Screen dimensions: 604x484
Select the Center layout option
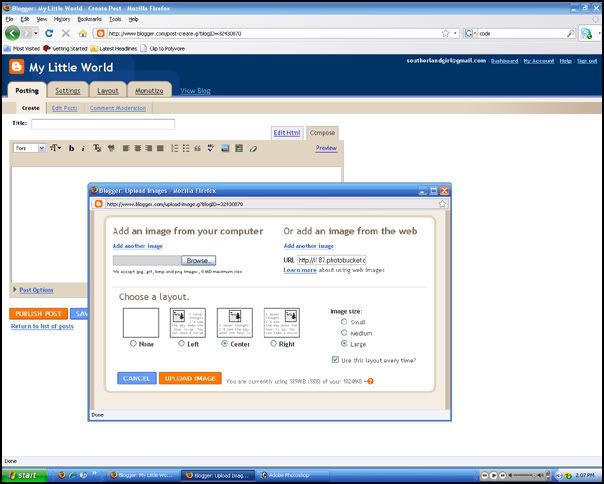[x=225, y=343]
